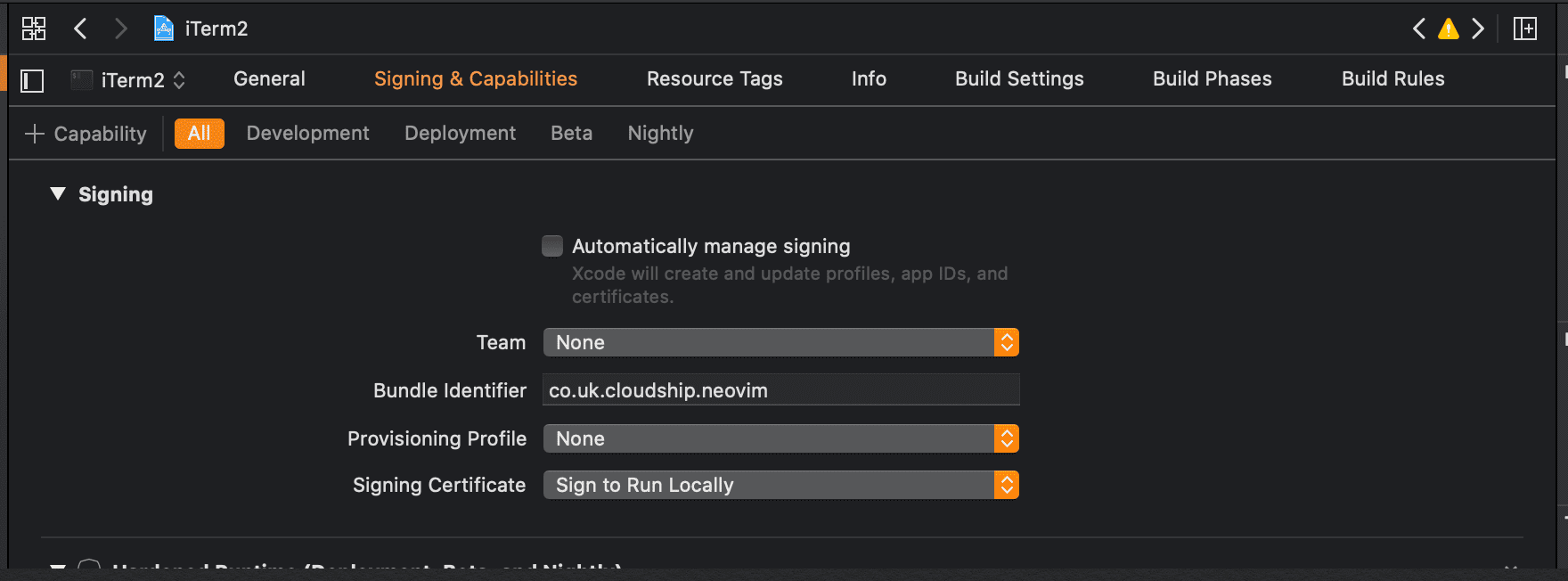1568x581 pixels.
Task: Switch to the General tab
Action: [269, 79]
